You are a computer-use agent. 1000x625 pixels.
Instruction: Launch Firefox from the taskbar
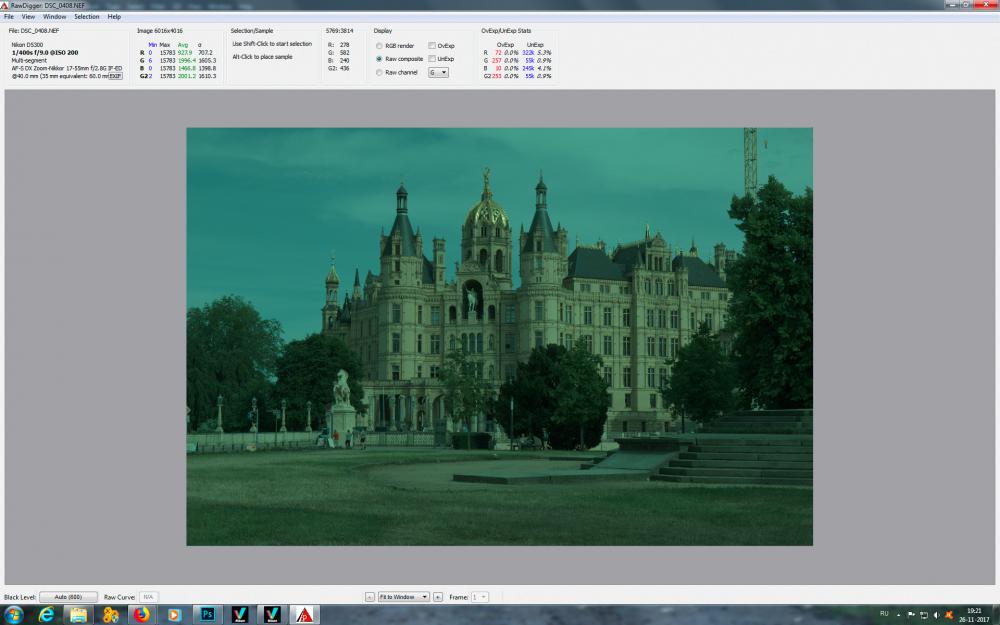point(142,615)
